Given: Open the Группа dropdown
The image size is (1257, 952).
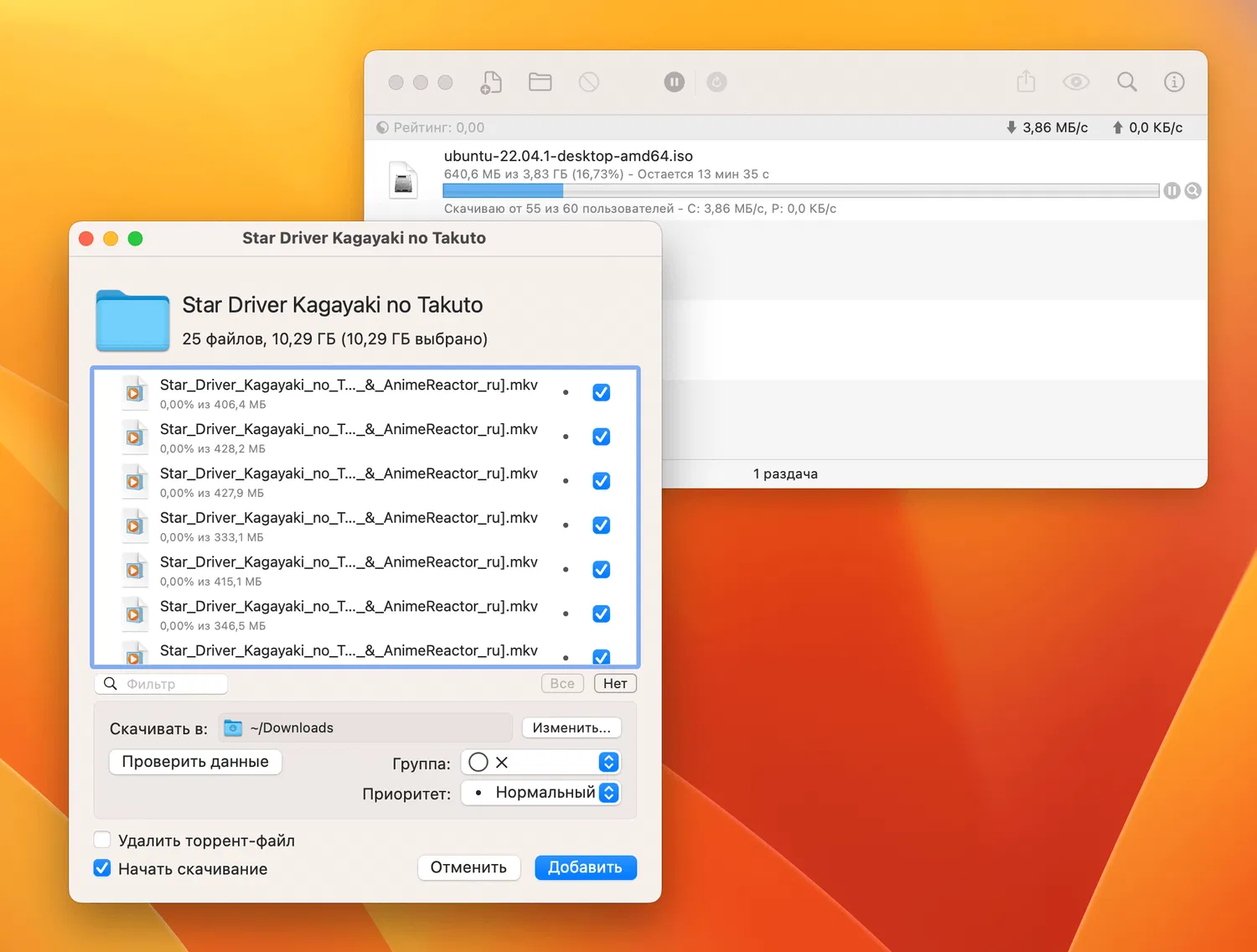Looking at the screenshot, I should point(541,763).
